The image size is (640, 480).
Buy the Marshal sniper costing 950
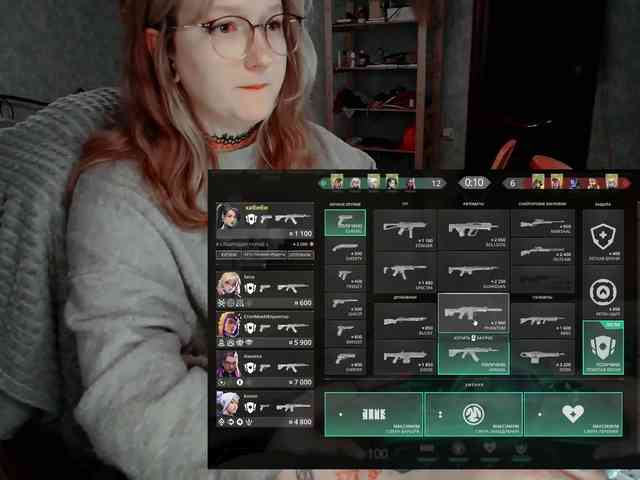(x=542, y=223)
